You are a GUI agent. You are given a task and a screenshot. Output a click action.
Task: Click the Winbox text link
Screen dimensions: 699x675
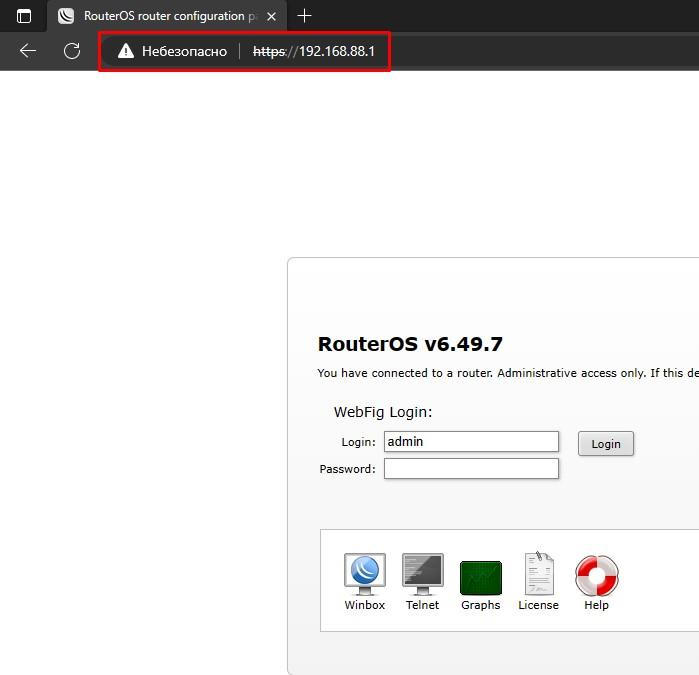364,605
